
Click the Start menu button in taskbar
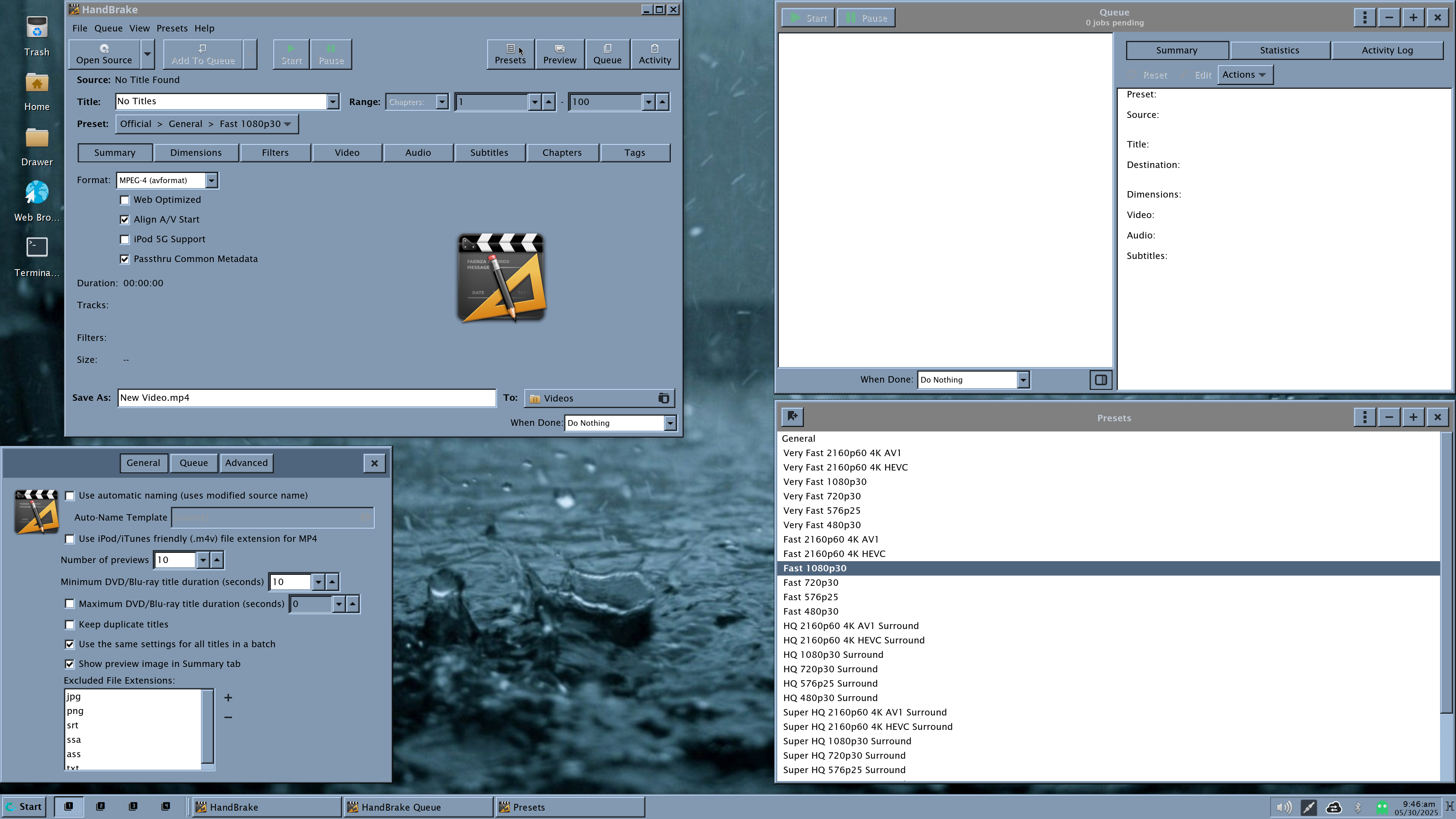(x=23, y=806)
